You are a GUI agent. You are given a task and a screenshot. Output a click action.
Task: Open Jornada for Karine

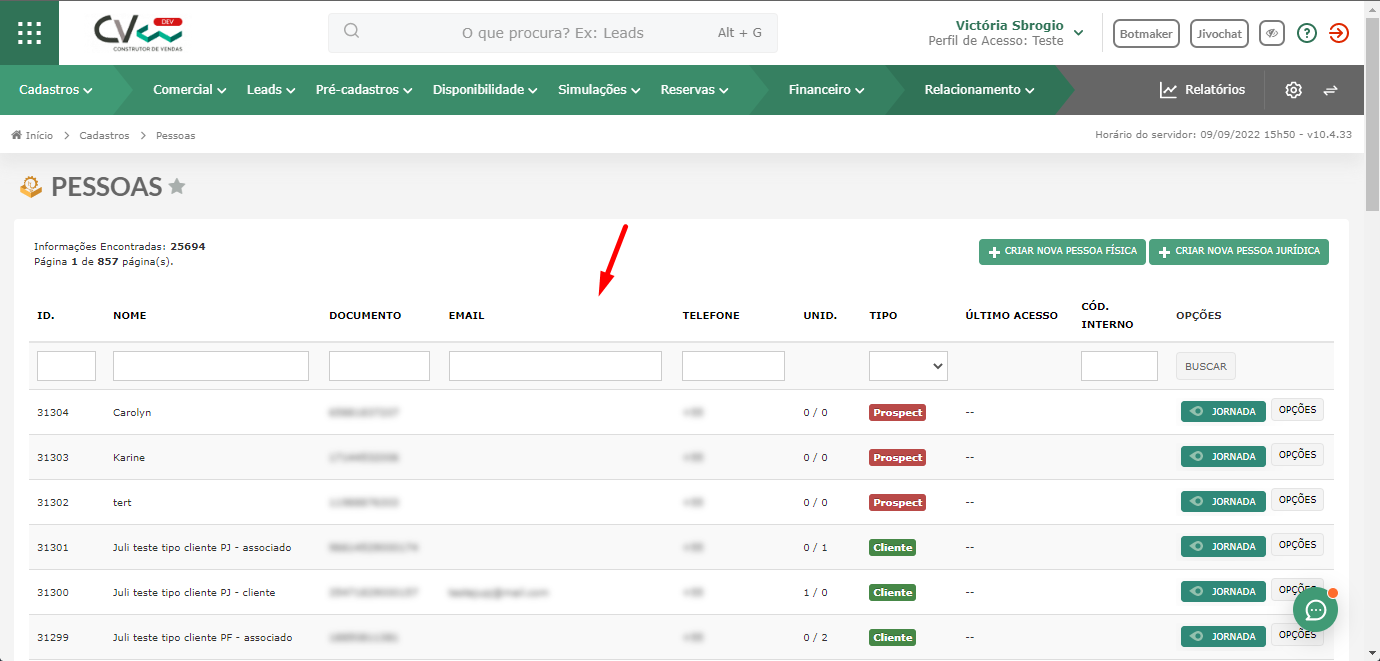(1223, 456)
